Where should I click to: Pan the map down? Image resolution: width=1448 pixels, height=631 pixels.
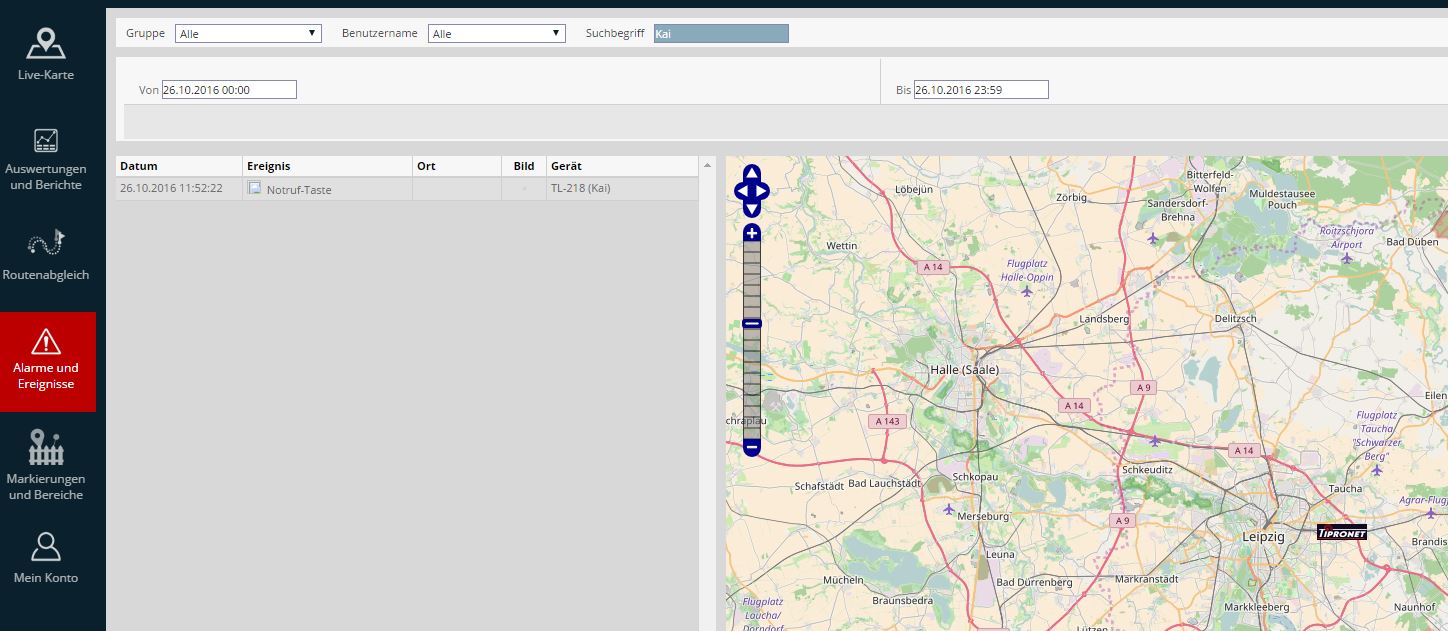coord(752,209)
